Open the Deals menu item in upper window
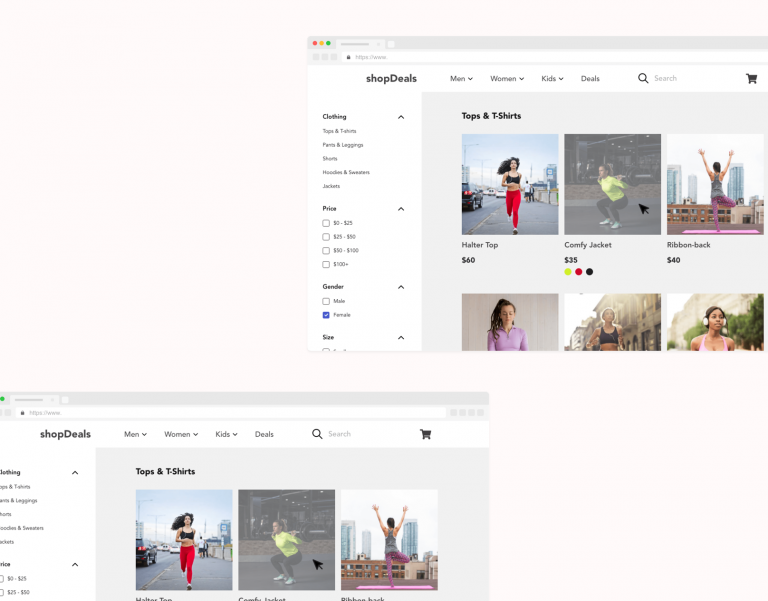Viewport: 768px width, 601px height. tap(590, 78)
